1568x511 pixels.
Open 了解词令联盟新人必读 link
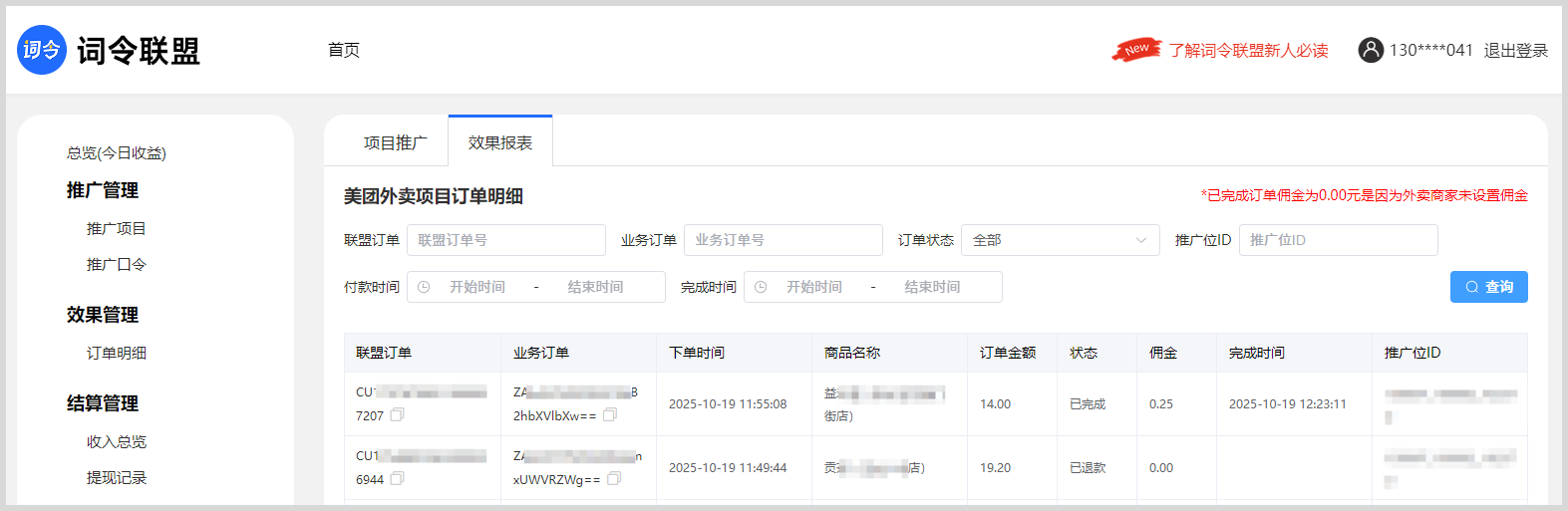1248,50
